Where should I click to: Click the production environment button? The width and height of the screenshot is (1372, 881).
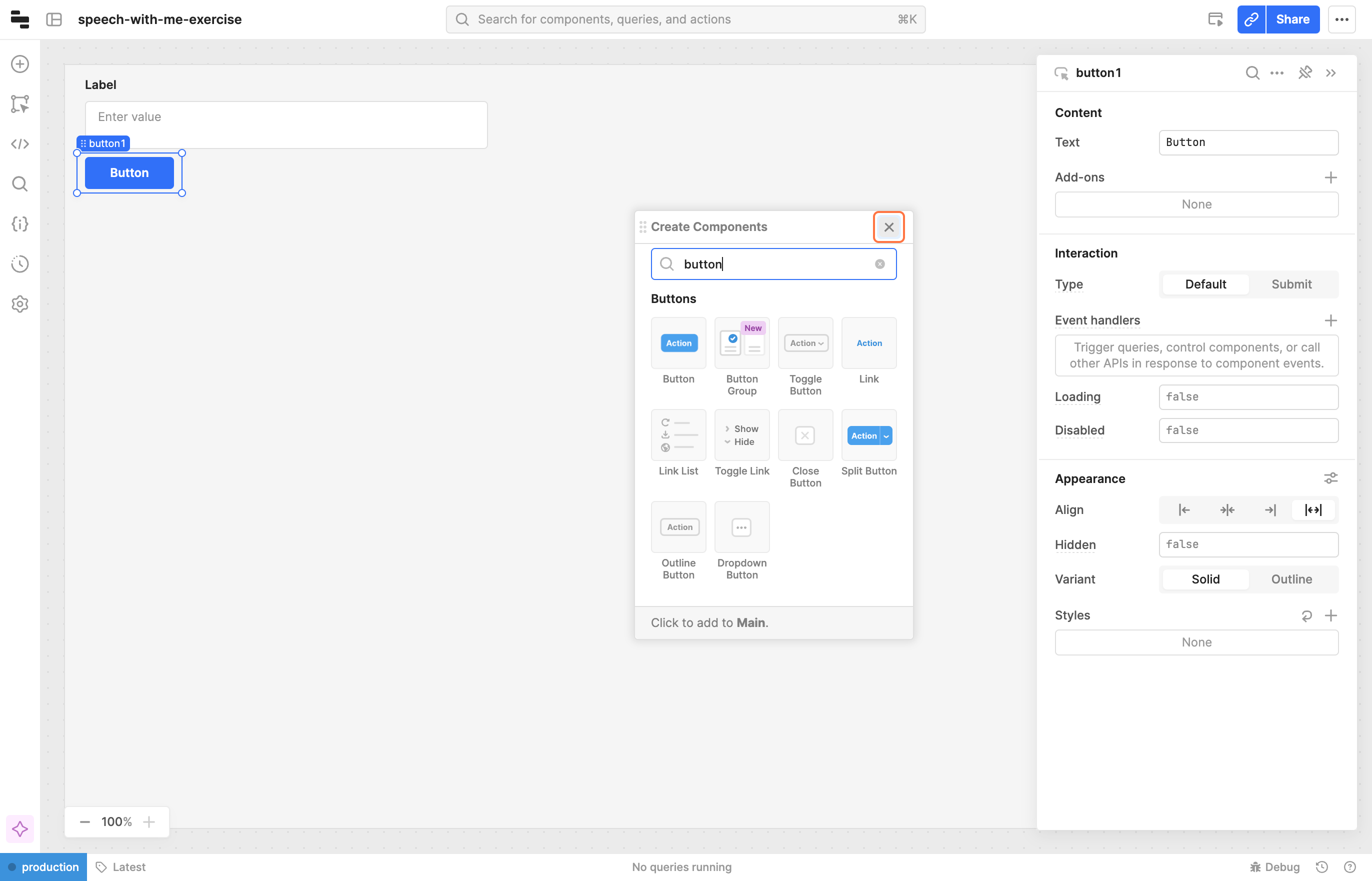click(x=44, y=867)
